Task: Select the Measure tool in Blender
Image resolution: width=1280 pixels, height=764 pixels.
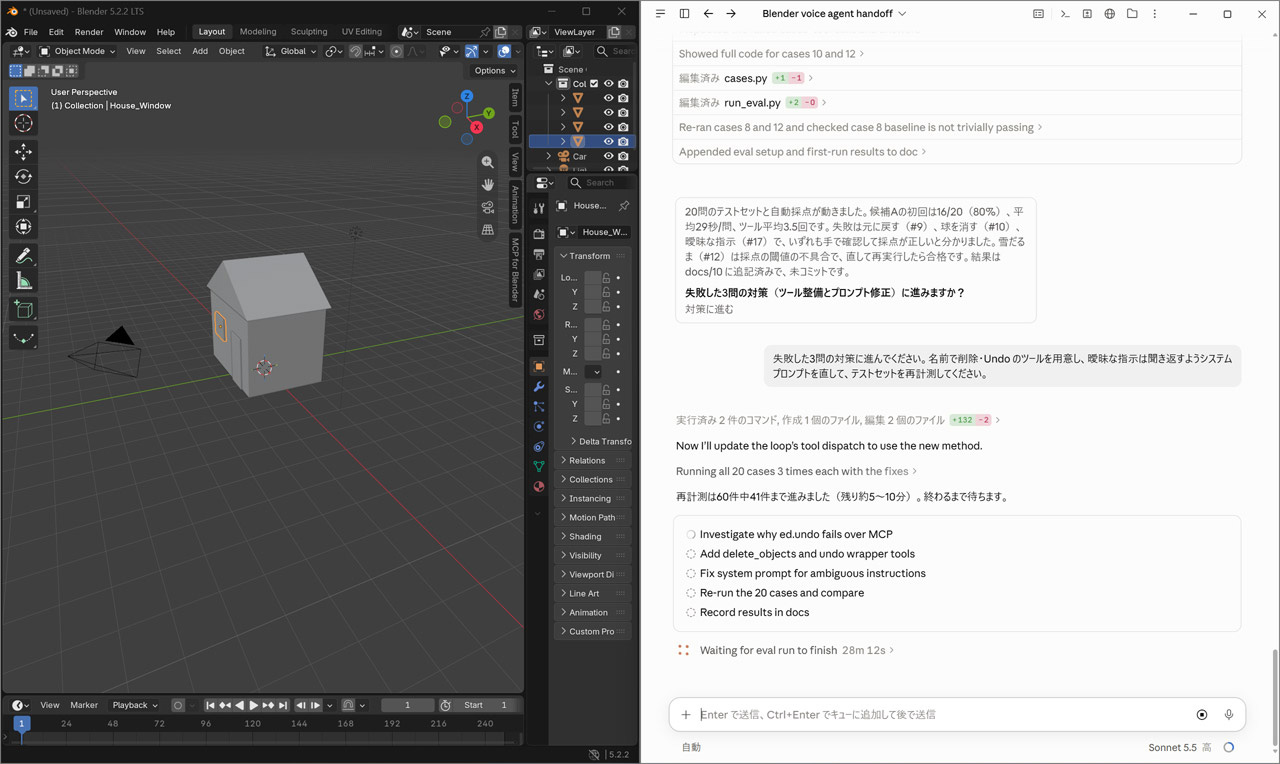Action: [x=23, y=281]
